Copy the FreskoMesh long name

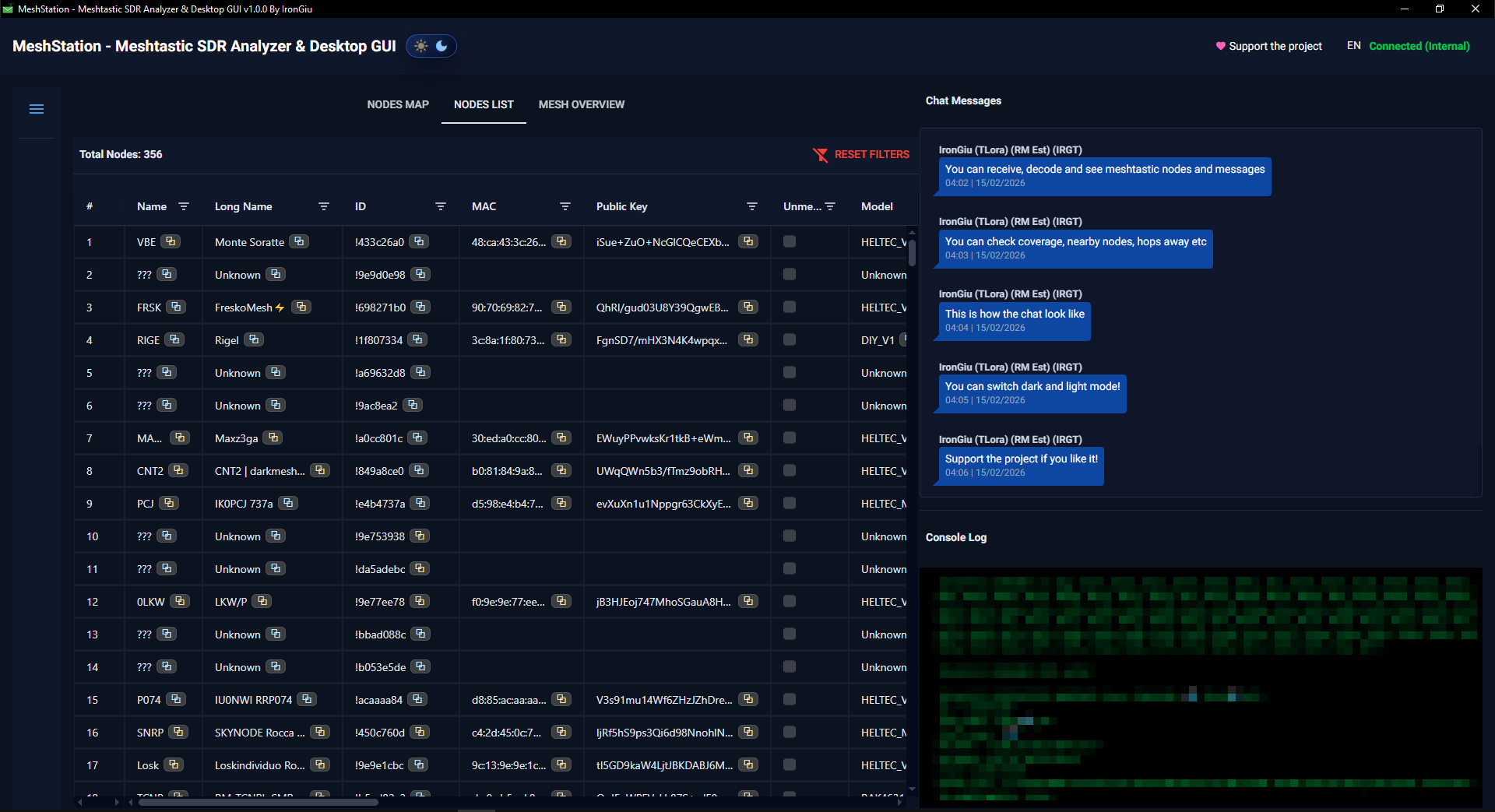pyautogui.click(x=301, y=307)
